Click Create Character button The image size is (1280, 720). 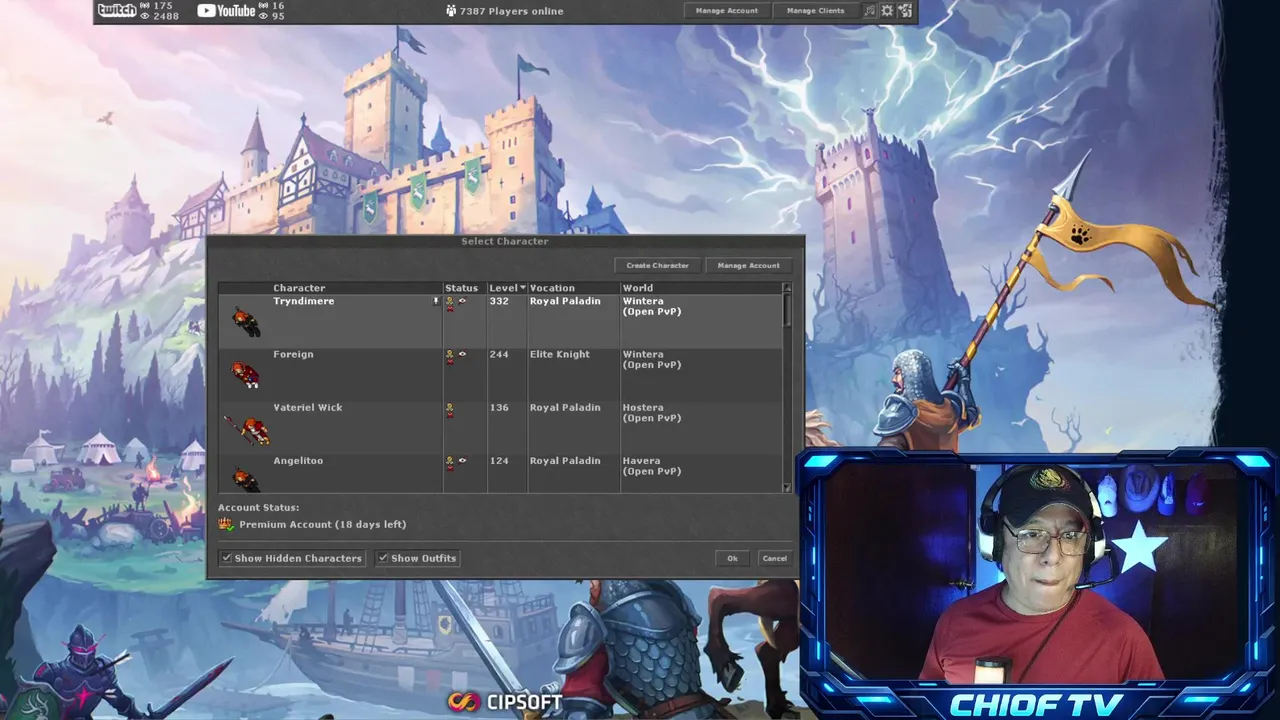[657, 265]
